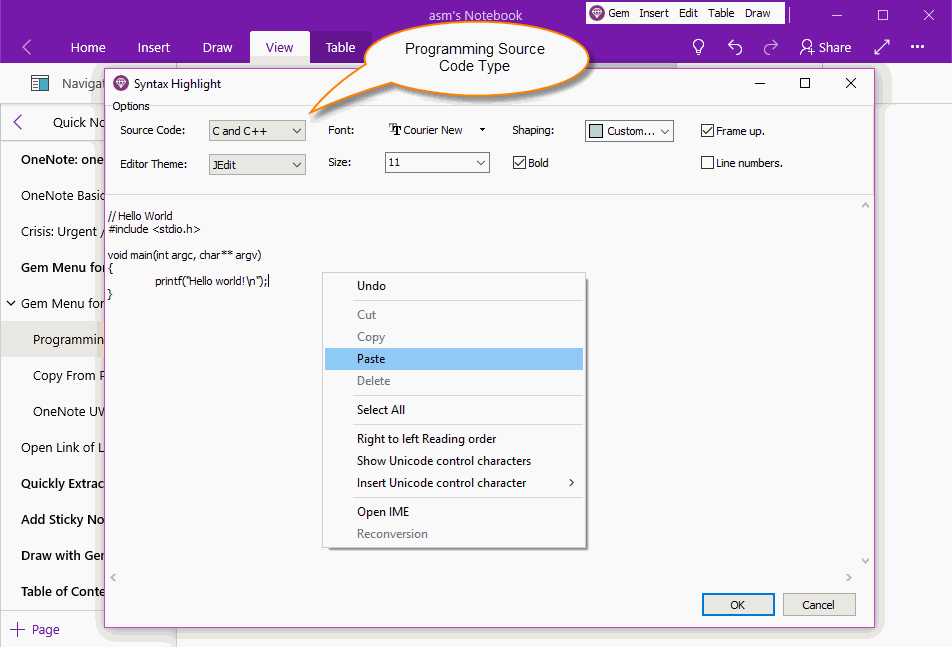Click the Courier New font dropdown arrow
The height and width of the screenshot is (647, 952).
(482, 129)
